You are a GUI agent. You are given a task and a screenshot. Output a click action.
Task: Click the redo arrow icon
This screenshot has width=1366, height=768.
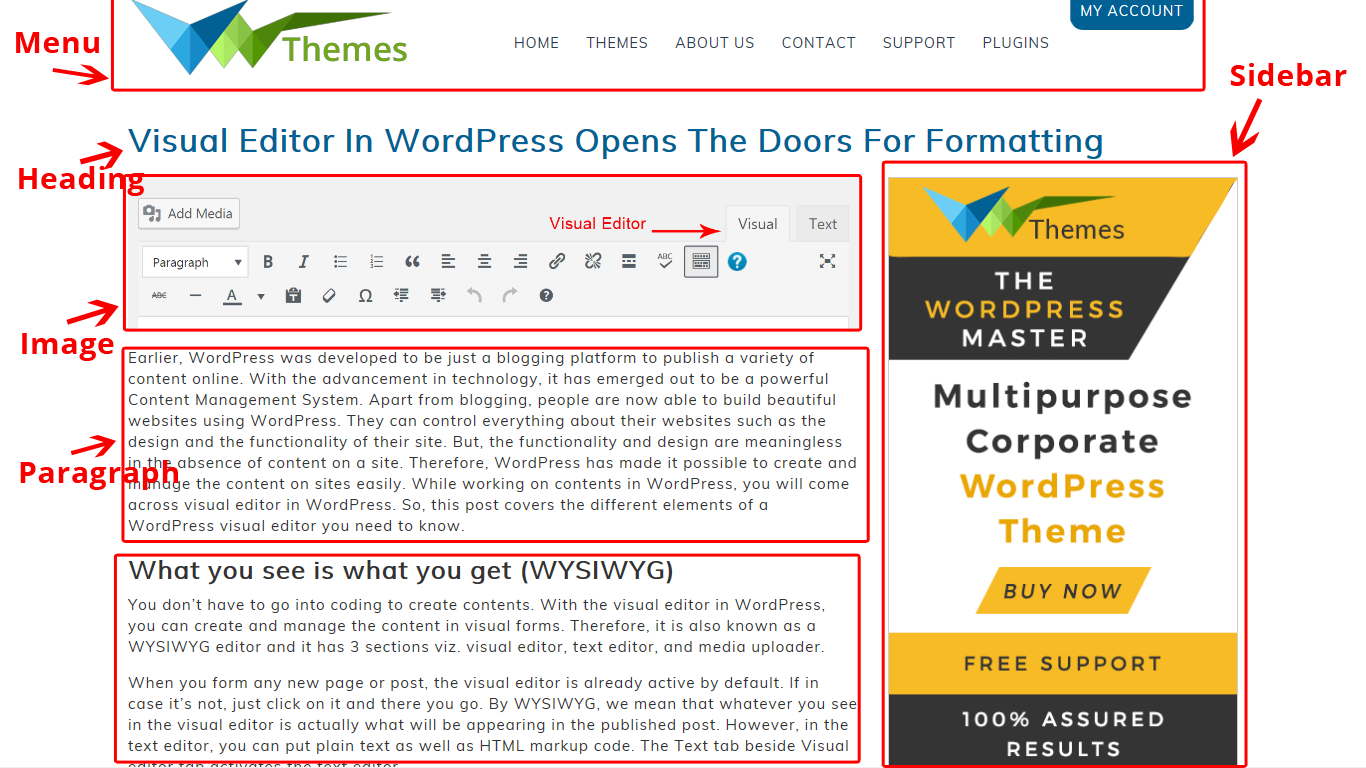coord(510,295)
